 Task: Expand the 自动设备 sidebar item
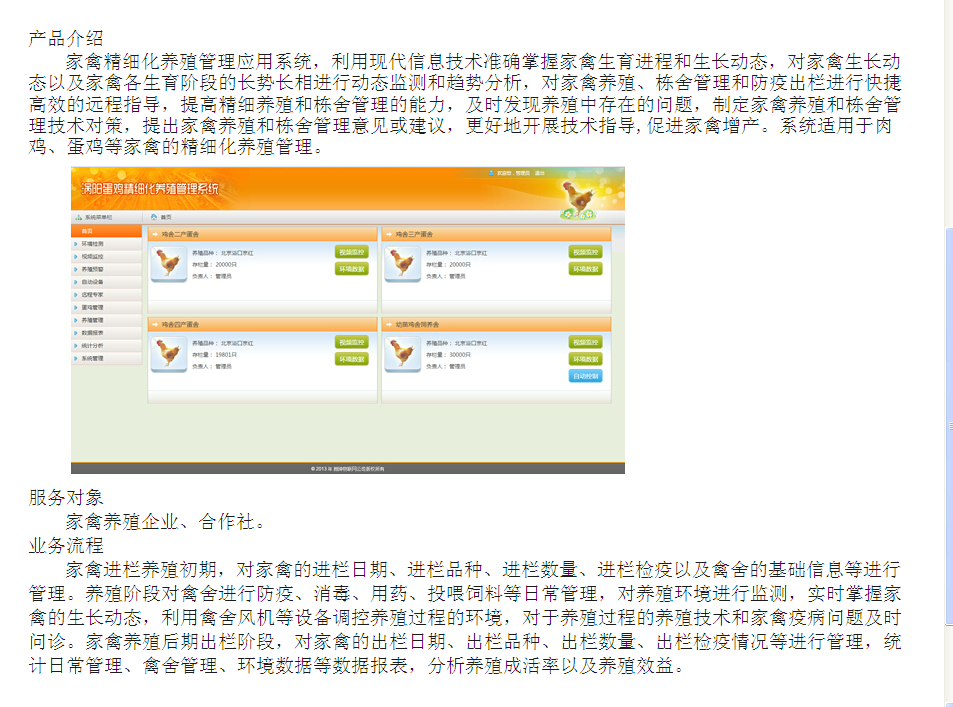pyautogui.click(x=106, y=282)
